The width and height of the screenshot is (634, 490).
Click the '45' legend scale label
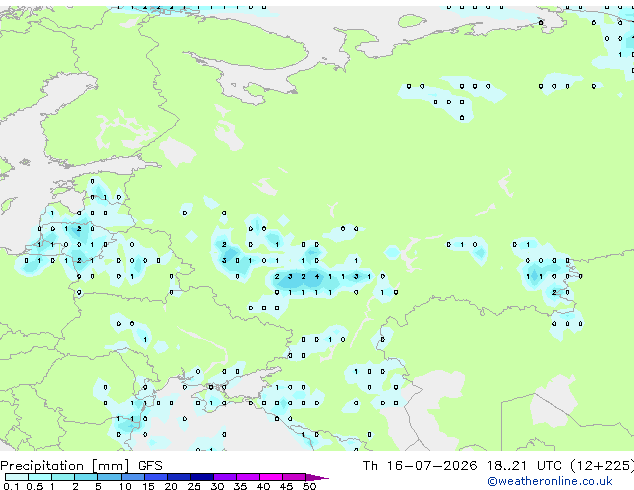click(x=286, y=486)
